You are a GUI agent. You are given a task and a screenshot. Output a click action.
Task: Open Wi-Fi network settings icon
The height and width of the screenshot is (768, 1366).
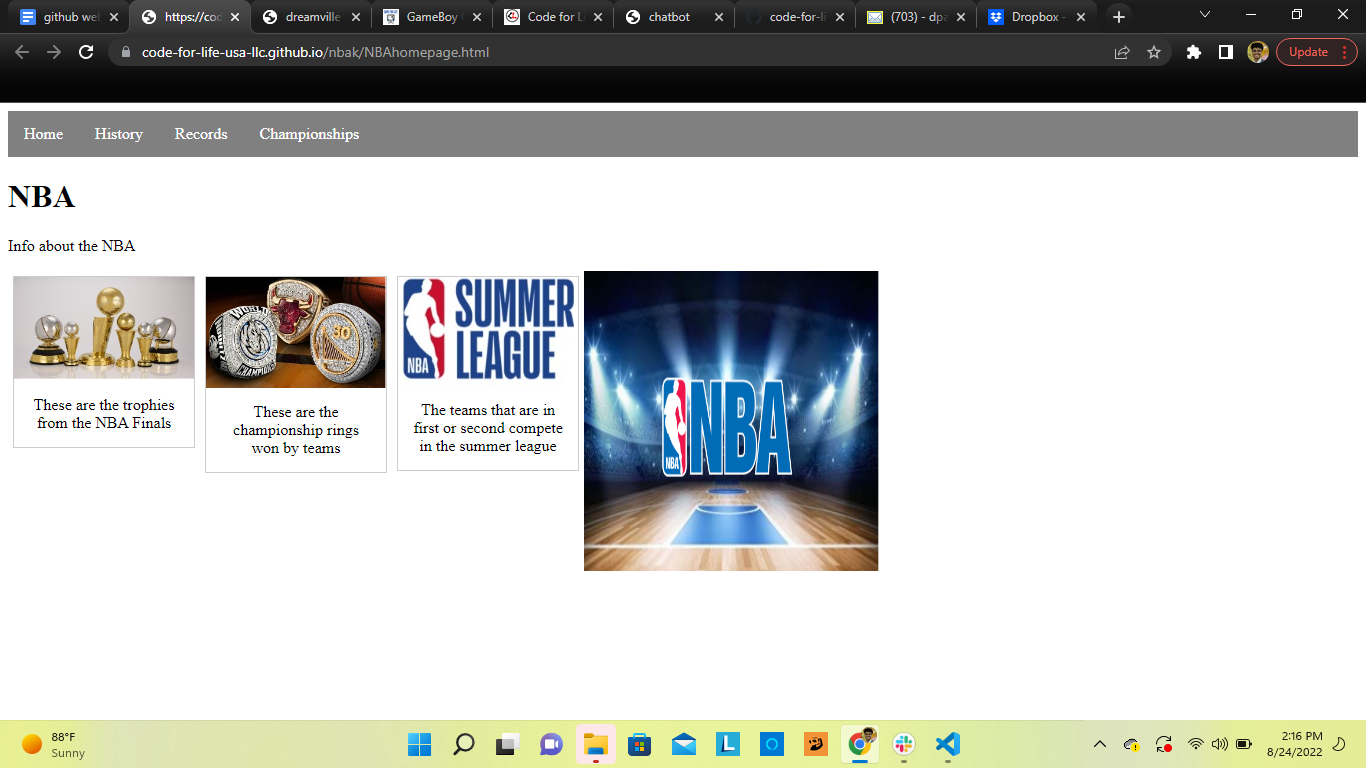coord(1195,744)
